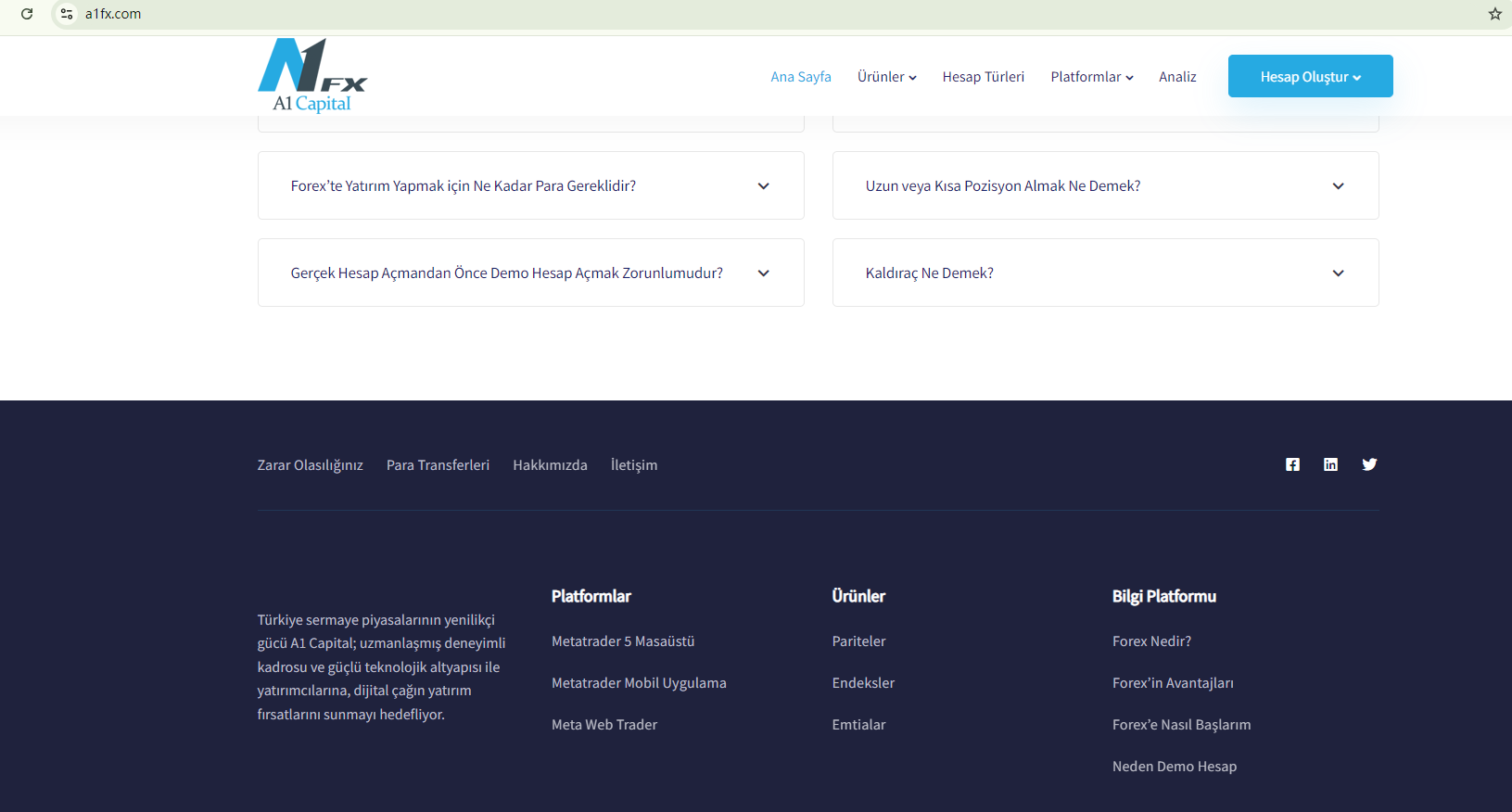
Task: Open the 'Forex Nedir?' link
Action: (x=1151, y=641)
